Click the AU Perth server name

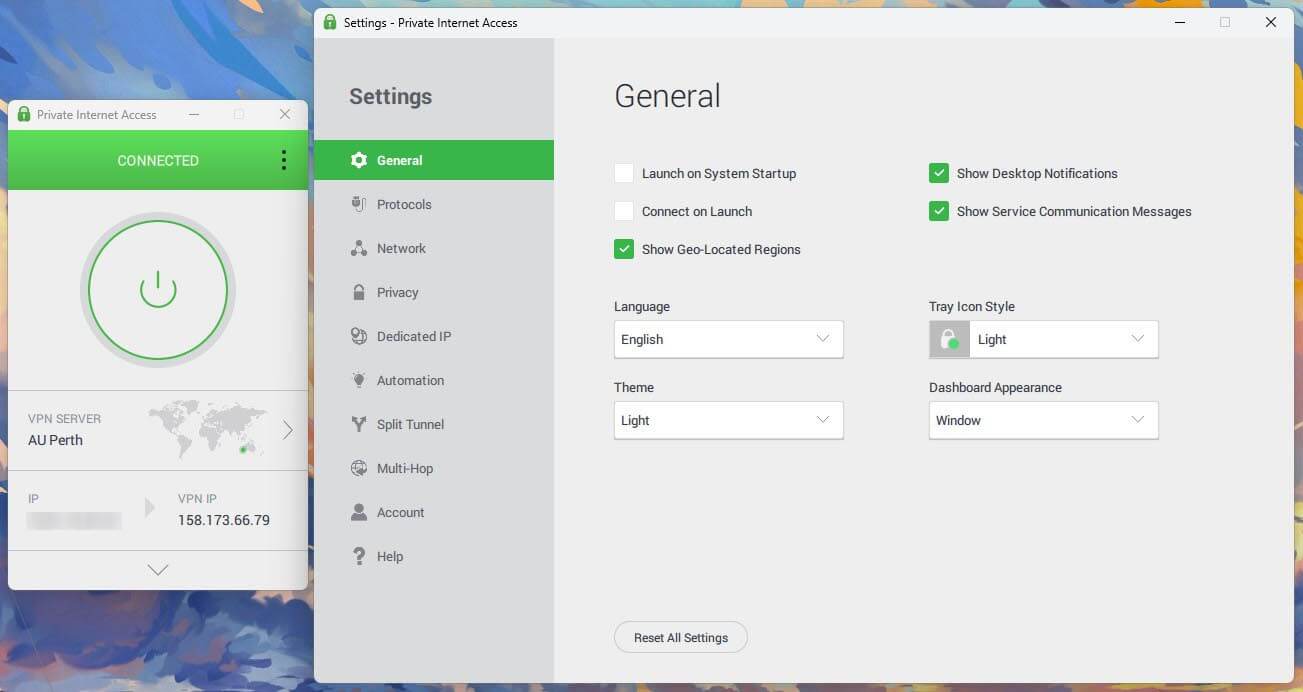point(55,440)
